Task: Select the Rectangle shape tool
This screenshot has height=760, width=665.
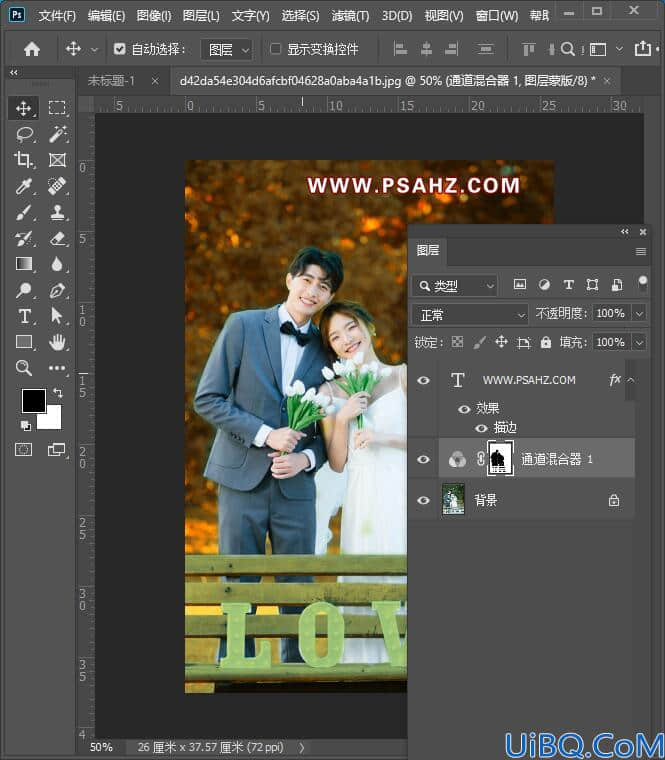Action: (x=23, y=342)
